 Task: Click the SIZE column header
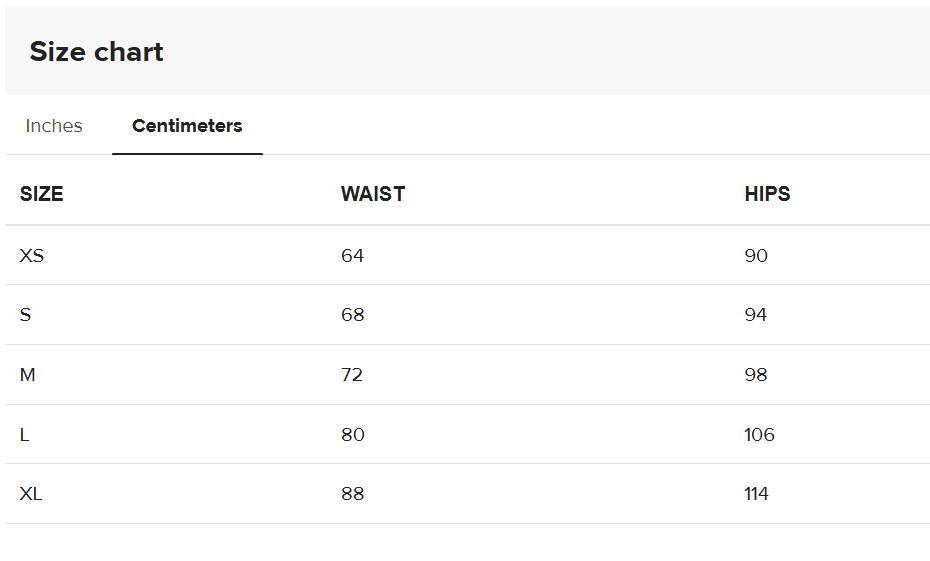[x=42, y=194]
